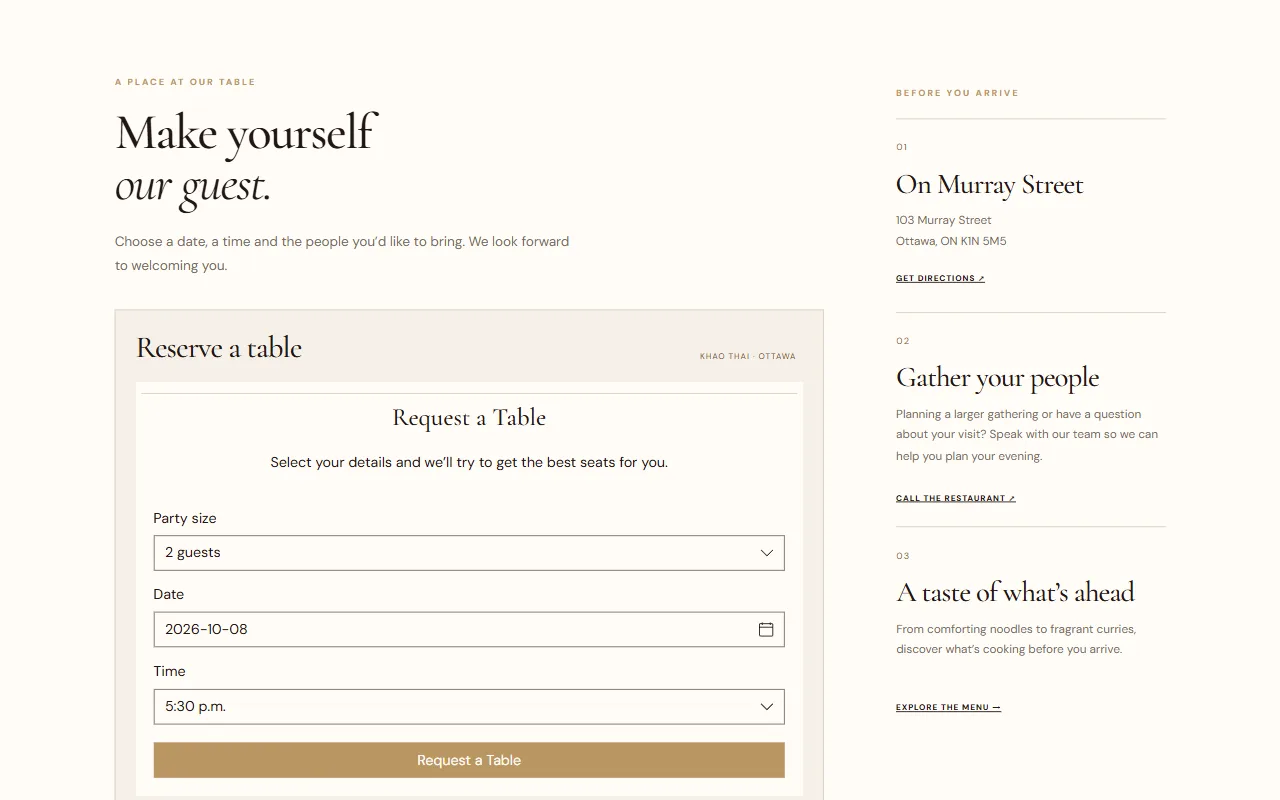1280x800 pixels.
Task: Click the Request a Table button
Action: click(469, 760)
